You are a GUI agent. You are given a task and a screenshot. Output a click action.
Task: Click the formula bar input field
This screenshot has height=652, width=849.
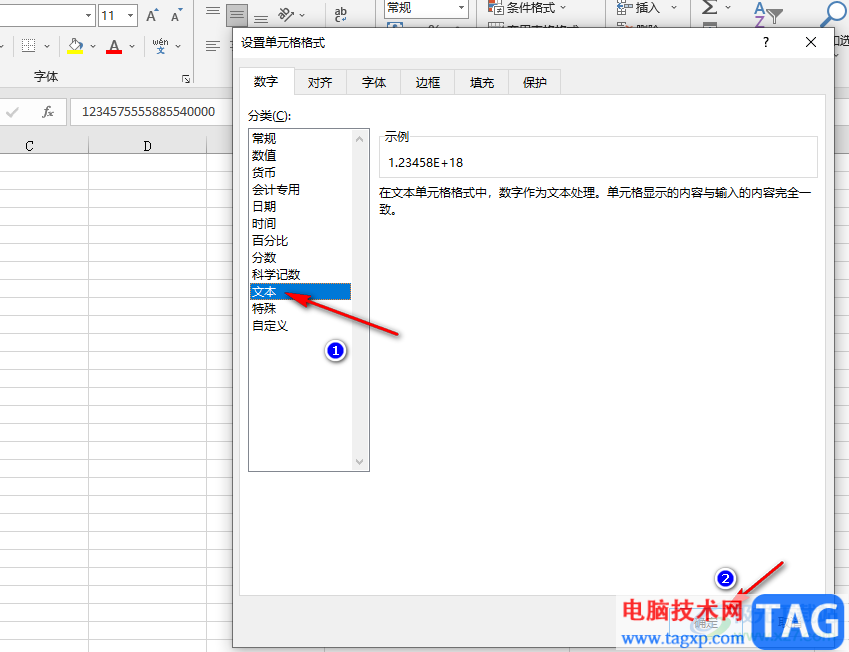coord(152,112)
